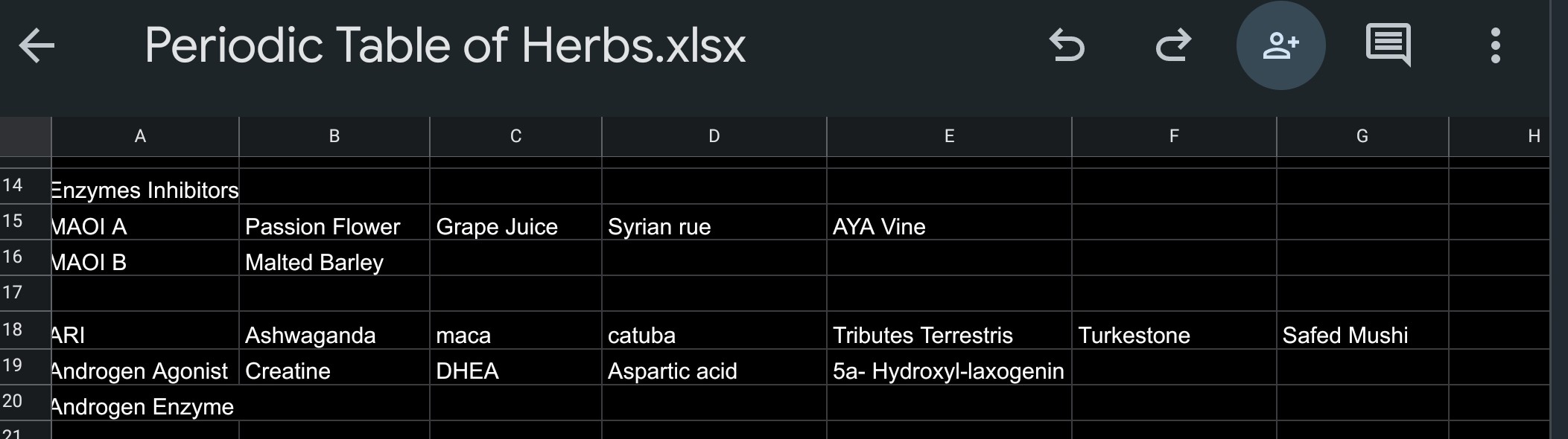Select column D header
Screen dimensions: 1568x439
click(x=714, y=136)
